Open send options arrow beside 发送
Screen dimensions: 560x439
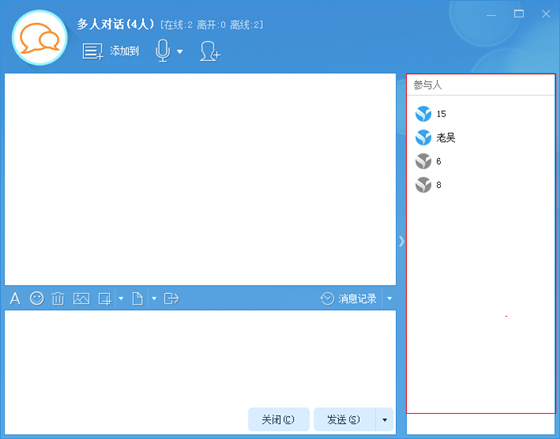pos(385,420)
